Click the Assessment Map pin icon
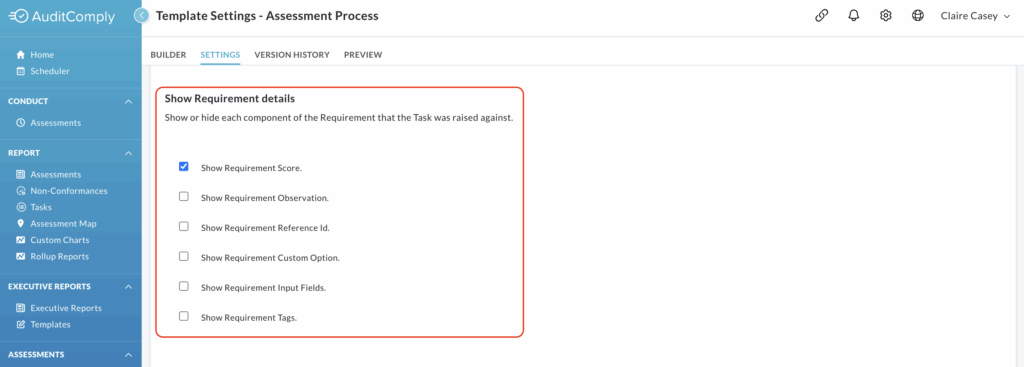Image resolution: width=1024 pixels, height=367 pixels. tap(20, 223)
